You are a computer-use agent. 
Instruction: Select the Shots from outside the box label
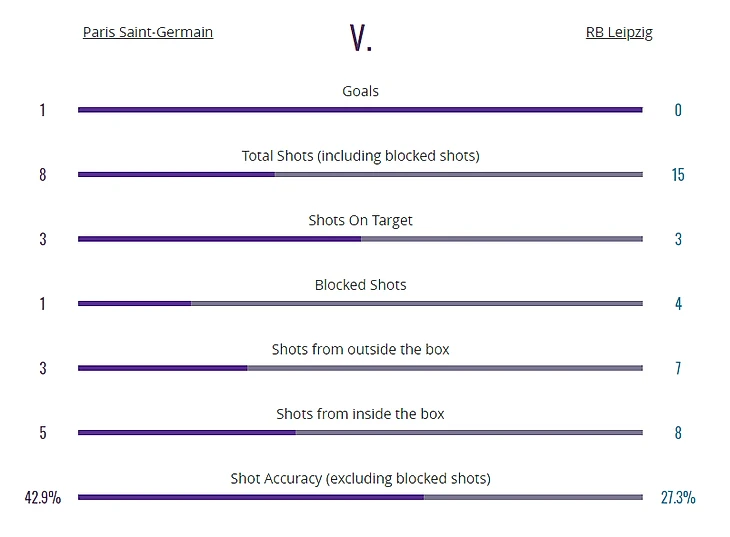point(360,349)
